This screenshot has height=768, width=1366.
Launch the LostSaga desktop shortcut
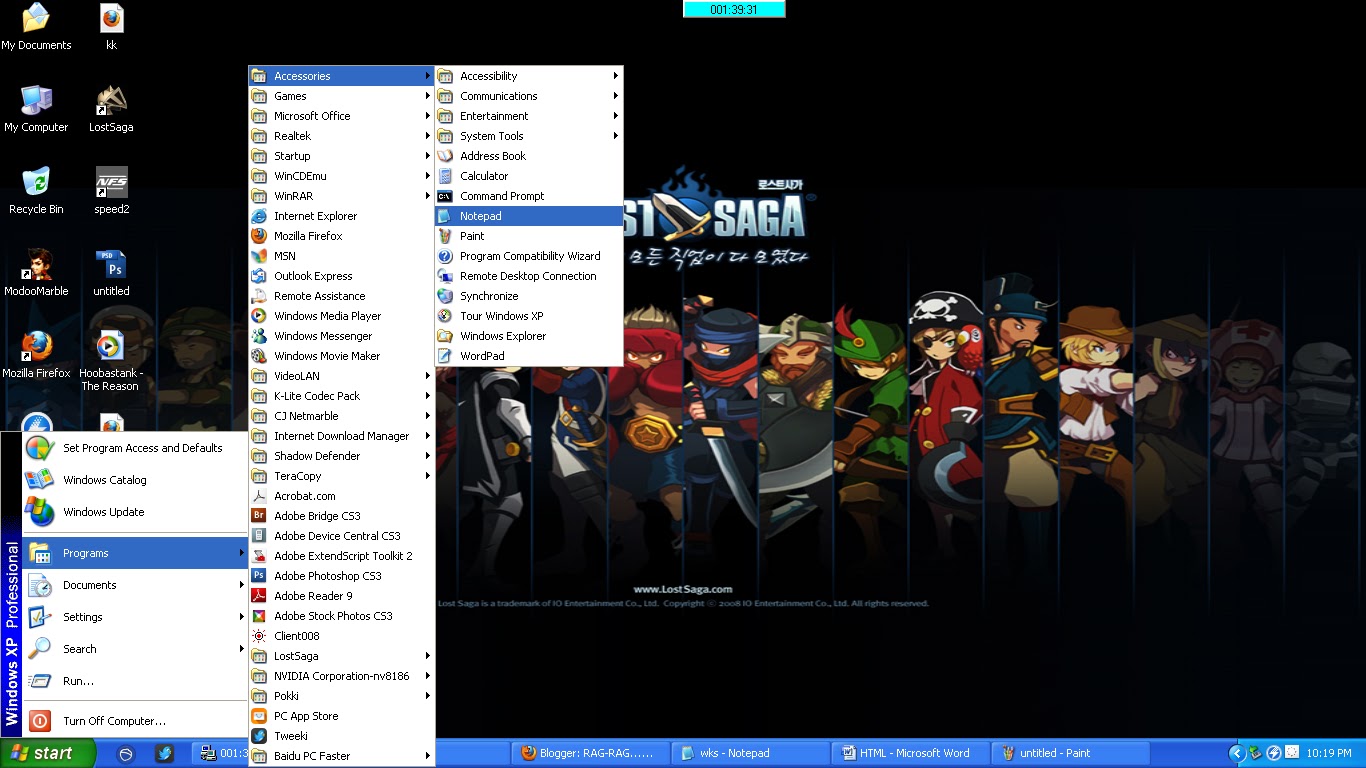click(111, 109)
